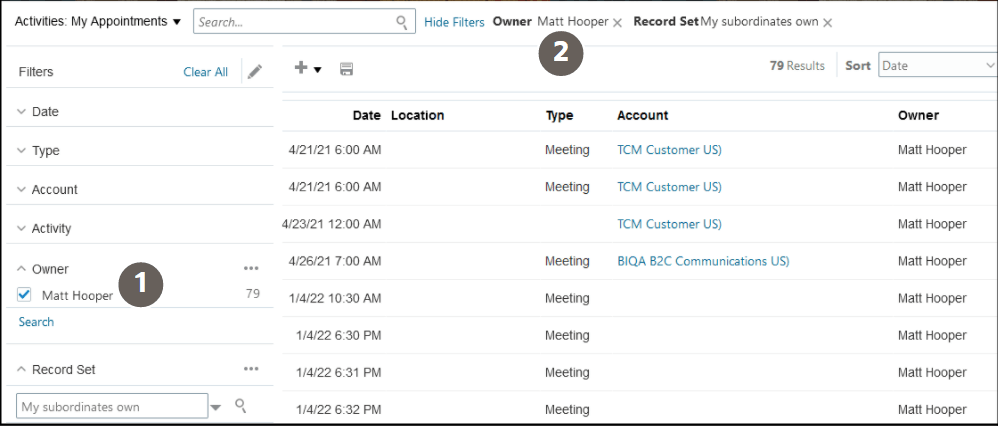Image resolution: width=998 pixels, height=426 pixels.
Task: Click the Record Set search magnifier icon
Action: 241,405
